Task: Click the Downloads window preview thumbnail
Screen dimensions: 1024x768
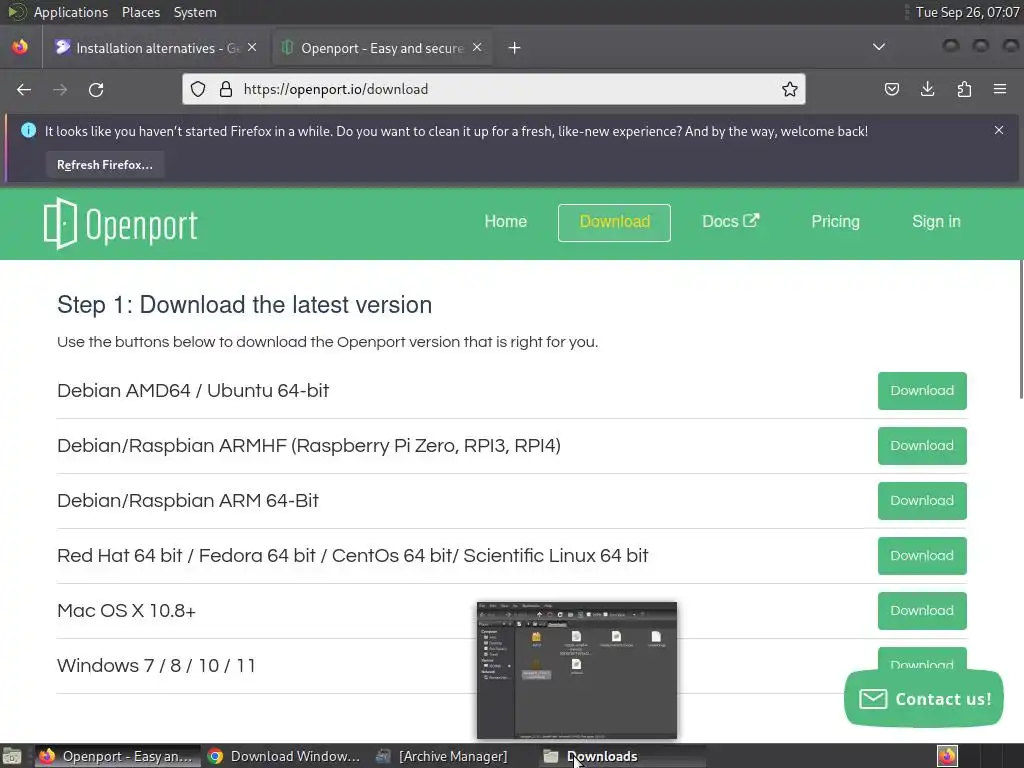Action: (x=577, y=671)
